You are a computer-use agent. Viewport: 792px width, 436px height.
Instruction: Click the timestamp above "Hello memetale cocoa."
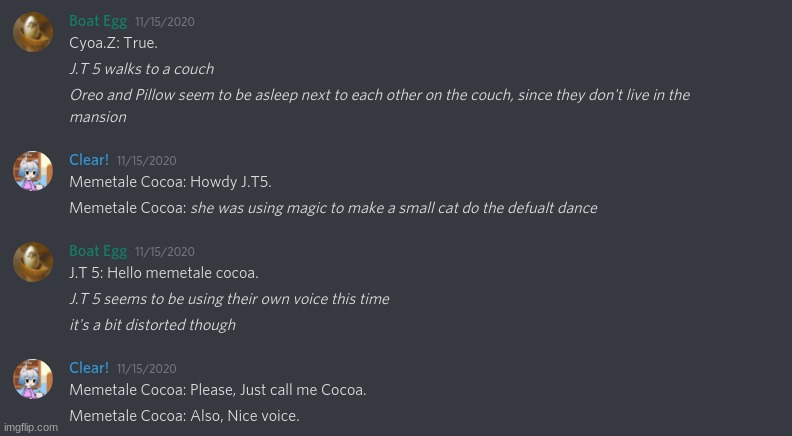point(164,252)
